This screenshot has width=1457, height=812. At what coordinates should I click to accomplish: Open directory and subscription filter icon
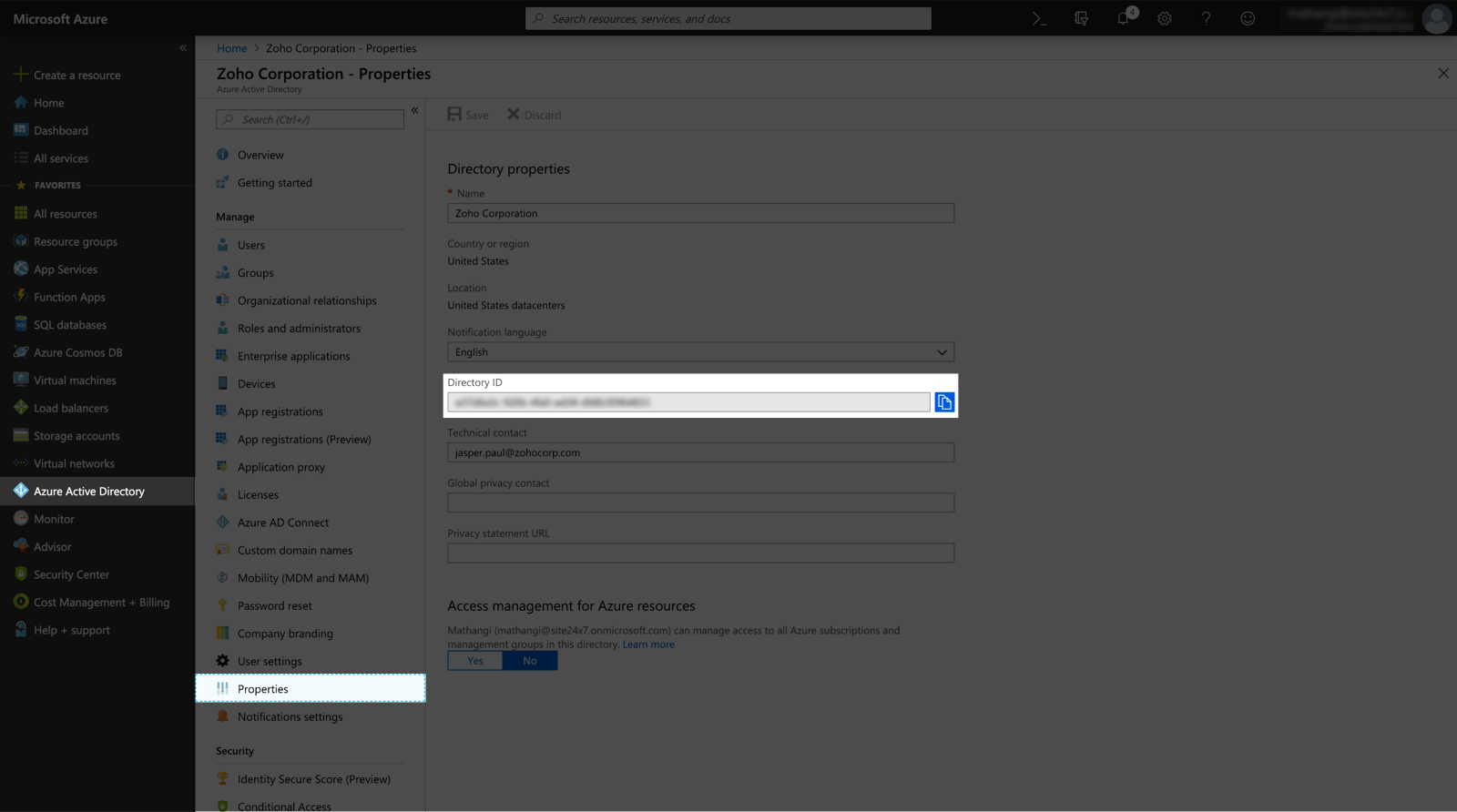1081,18
